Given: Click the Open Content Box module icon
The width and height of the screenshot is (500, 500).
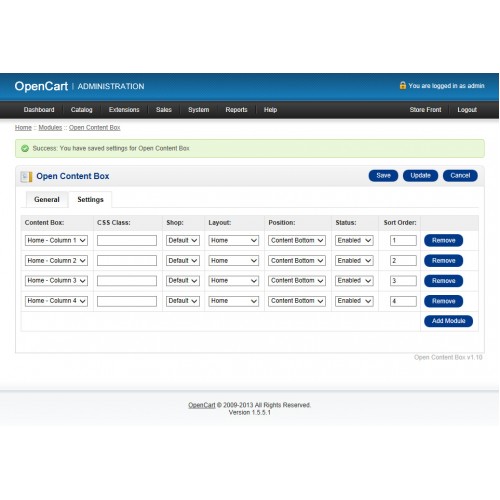Looking at the screenshot, I should pyautogui.click(x=26, y=176).
